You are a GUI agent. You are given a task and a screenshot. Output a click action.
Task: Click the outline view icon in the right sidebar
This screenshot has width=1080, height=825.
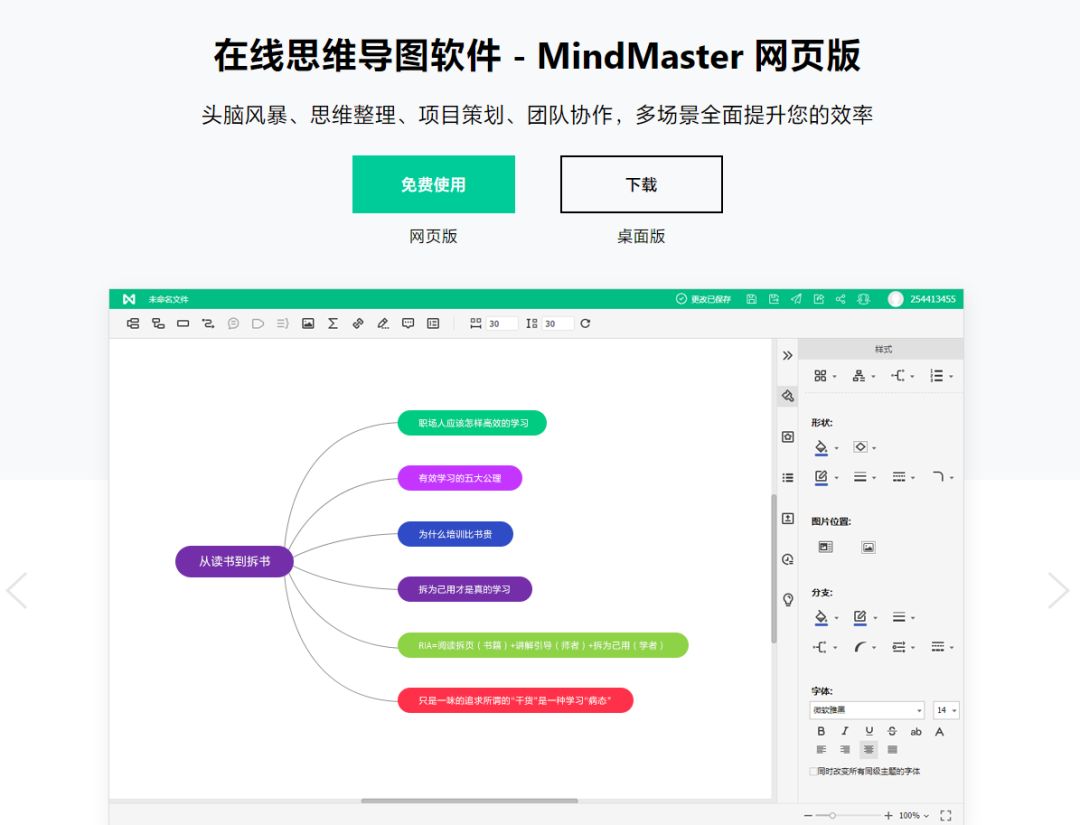click(787, 477)
